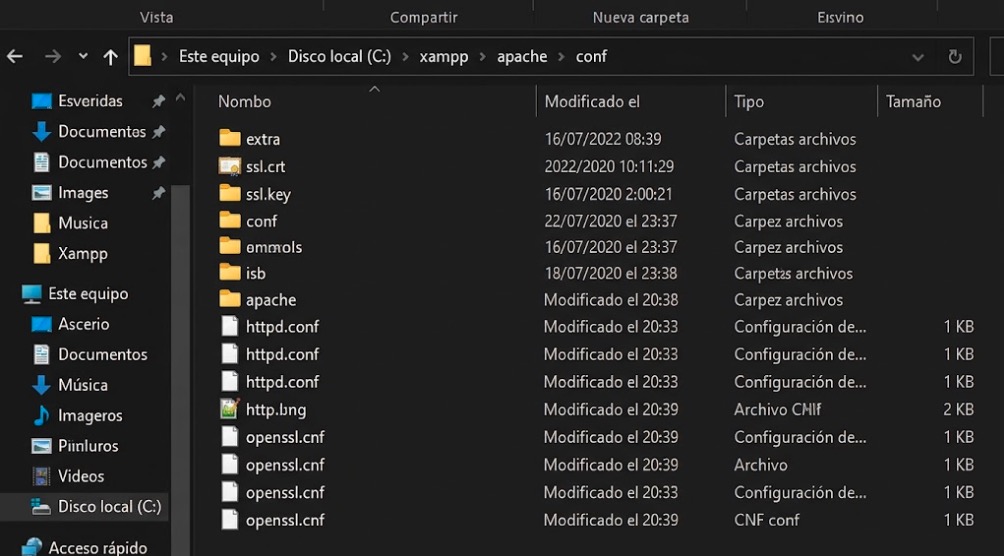Expand chevron after xampp breadcrumb
Image resolution: width=1004 pixels, height=556 pixels.
click(x=483, y=57)
